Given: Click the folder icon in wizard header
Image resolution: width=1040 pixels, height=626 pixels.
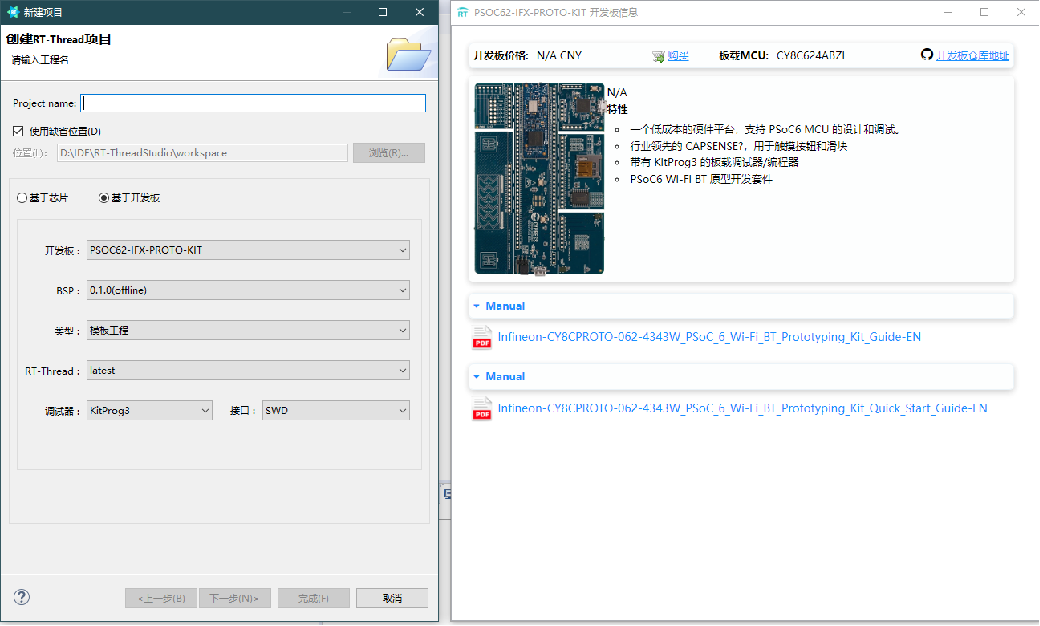Looking at the screenshot, I should coord(408,54).
